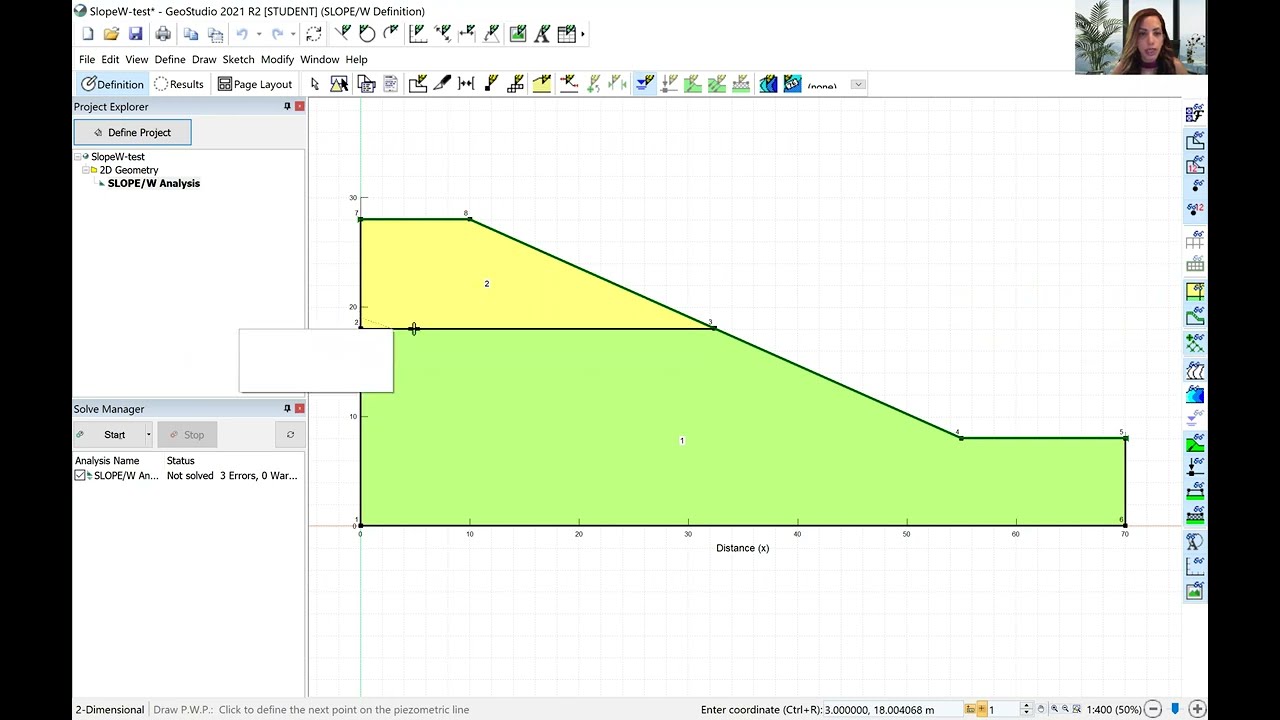Select the Sketch Lines tool
The width and height of the screenshot is (1280, 720).
[342, 34]
